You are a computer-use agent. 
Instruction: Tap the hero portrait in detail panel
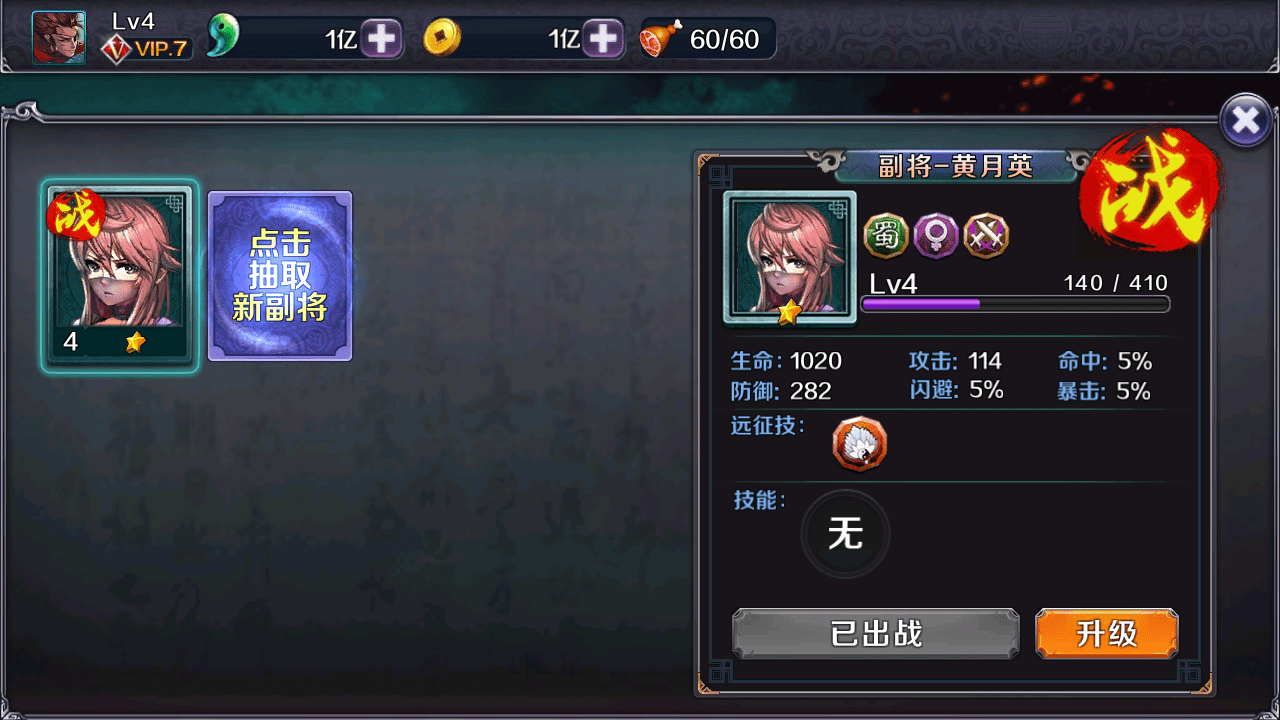click(790, 257)
